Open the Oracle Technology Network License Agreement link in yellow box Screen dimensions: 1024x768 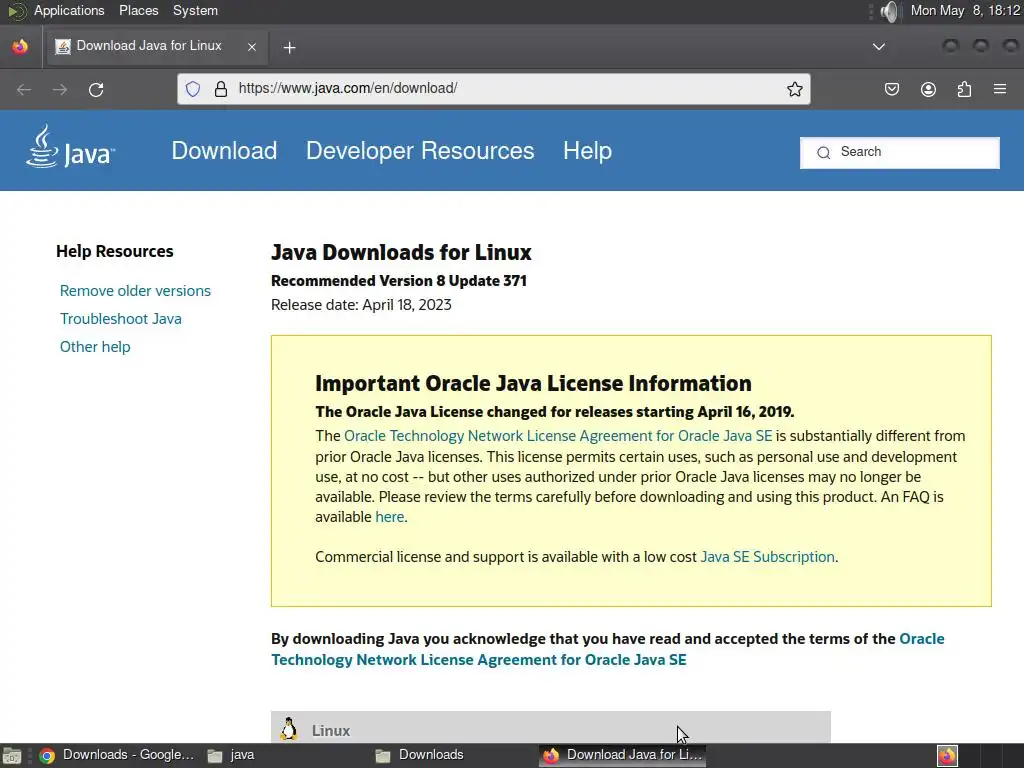point(558,436)
